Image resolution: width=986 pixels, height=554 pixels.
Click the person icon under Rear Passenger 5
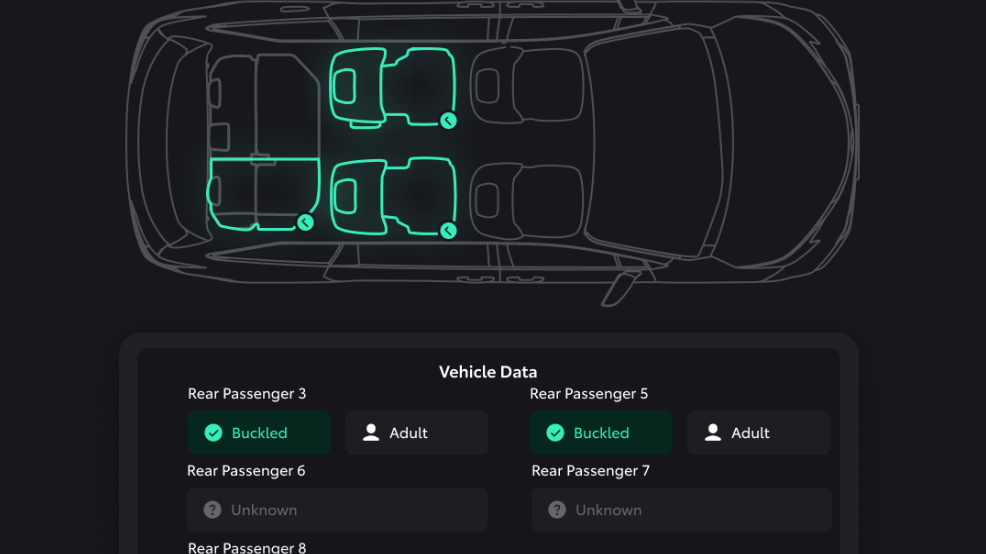pyautogui.click(x=713, y=433)
